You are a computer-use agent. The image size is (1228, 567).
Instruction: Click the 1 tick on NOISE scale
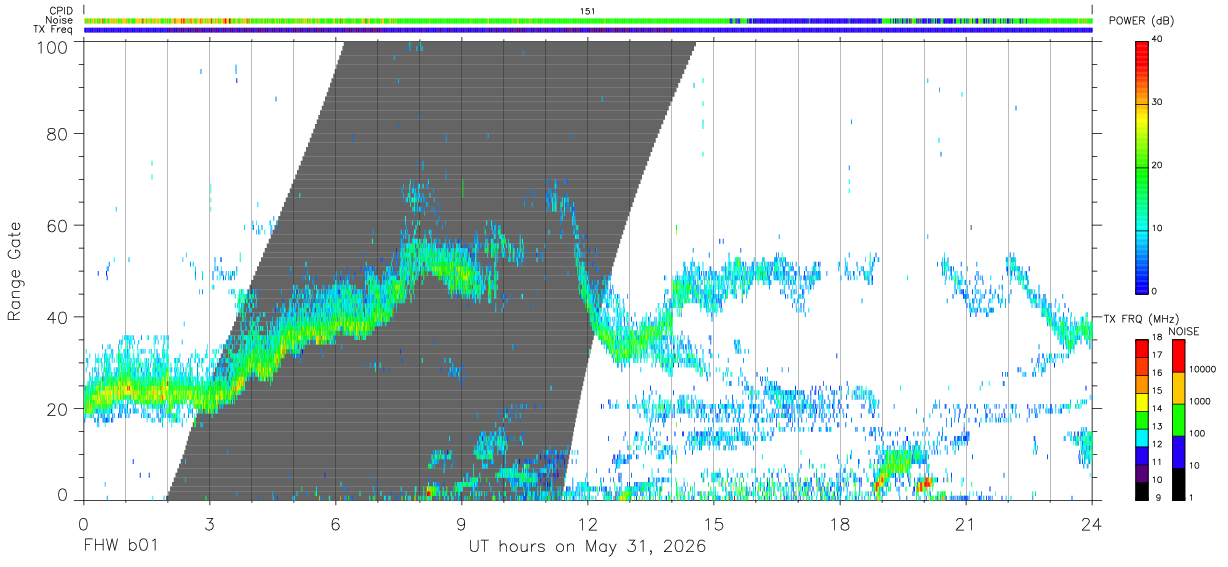click(1190, 497)
